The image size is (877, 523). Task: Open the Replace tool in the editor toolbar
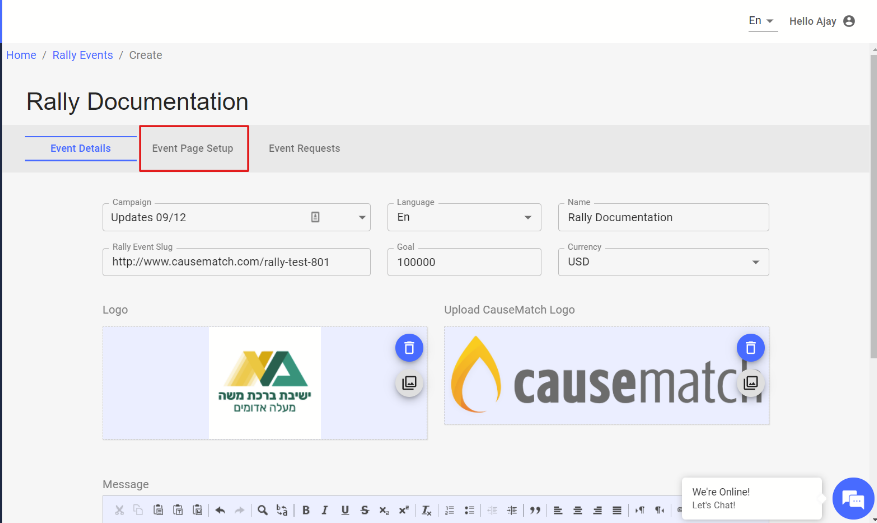coord(282,510)
